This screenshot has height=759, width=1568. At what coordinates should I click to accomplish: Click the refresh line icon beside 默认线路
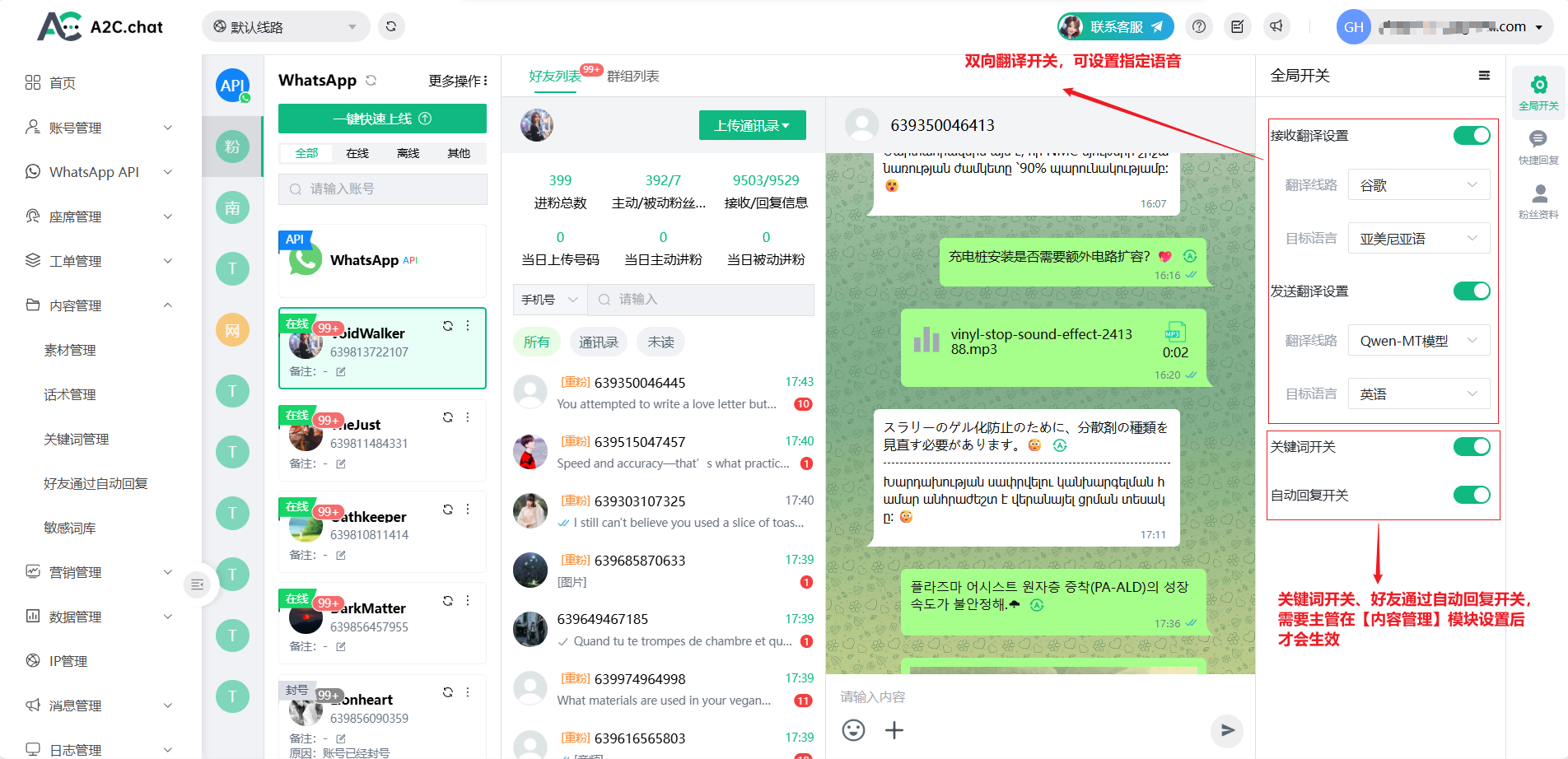point(391,26)
